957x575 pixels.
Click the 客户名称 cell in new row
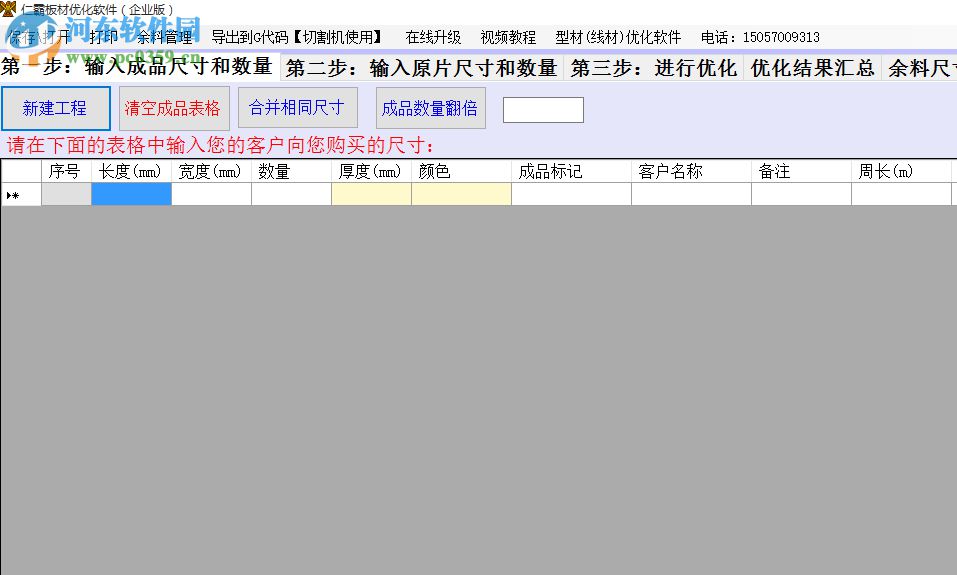[x=691, y=194]
